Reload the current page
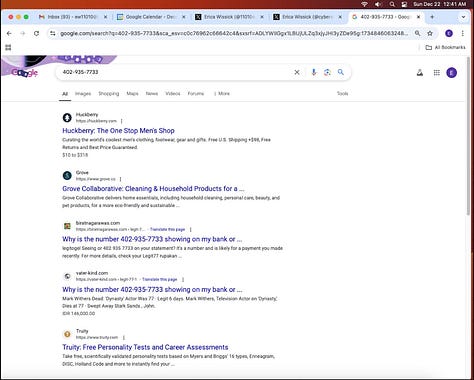The height and width of the screenshot is (380, 474). 36,33
